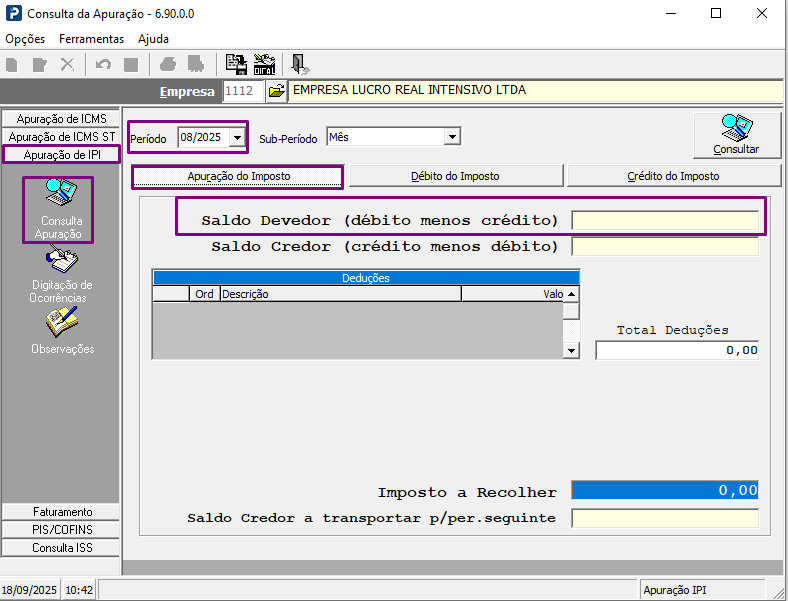Viewport: 788px width, 601px height.
Task: Select the Apuração do Imposto tab
Action: 238,176
